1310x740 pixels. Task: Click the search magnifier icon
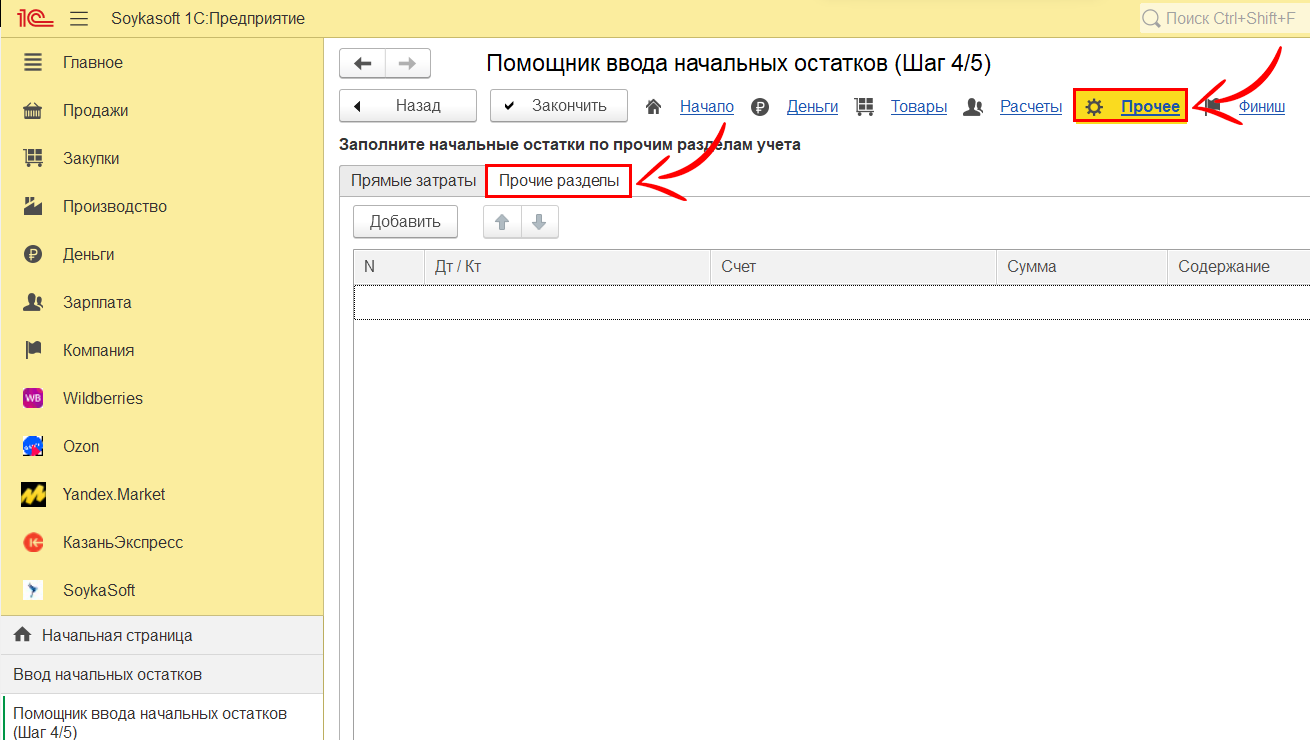(x=1151, y=18)
